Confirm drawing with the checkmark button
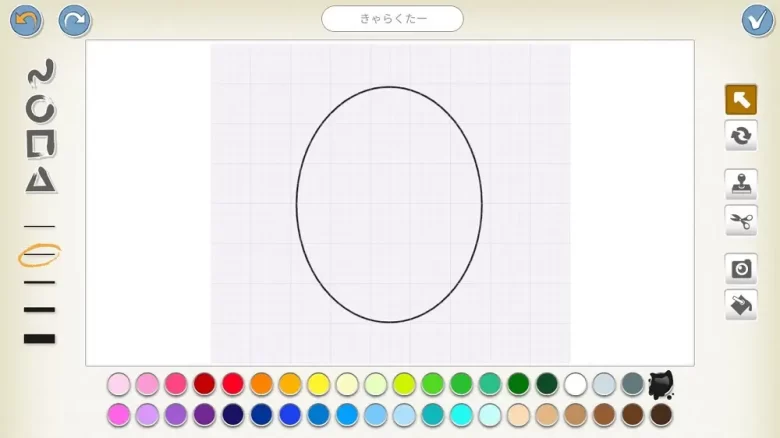Viewport: 780px width, 438px height. (x=757, y=20)
